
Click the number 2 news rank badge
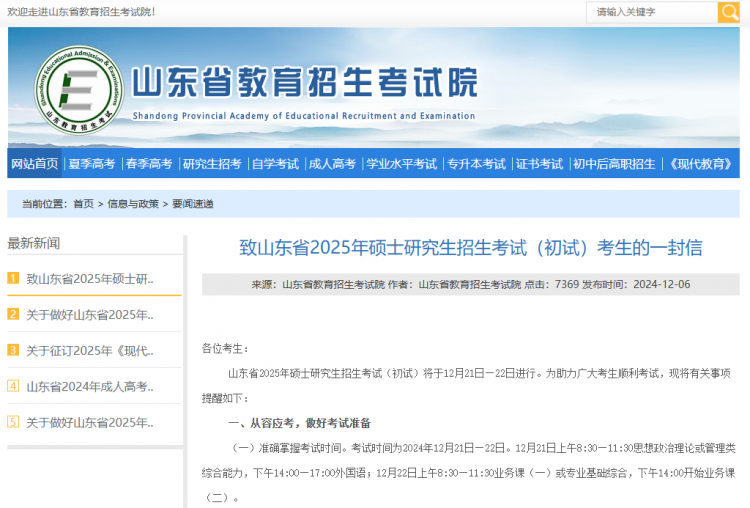click(x=13, y=314)
